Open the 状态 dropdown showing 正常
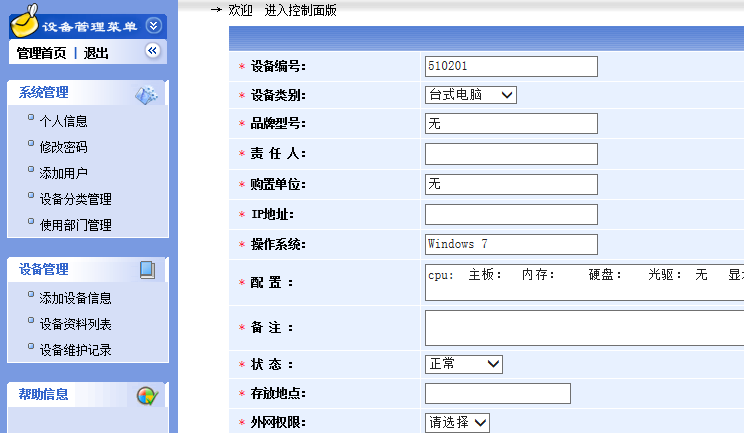 [x=464, y=364]
